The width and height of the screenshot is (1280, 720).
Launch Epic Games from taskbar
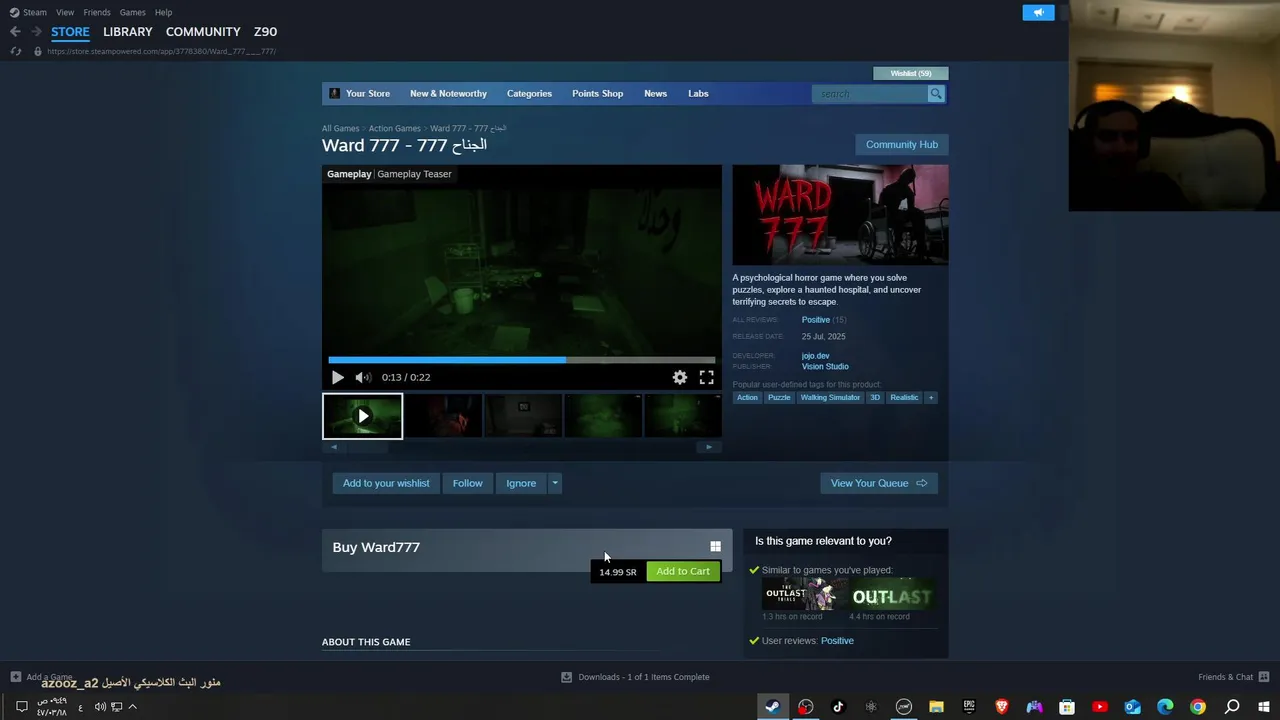point(969,707)
